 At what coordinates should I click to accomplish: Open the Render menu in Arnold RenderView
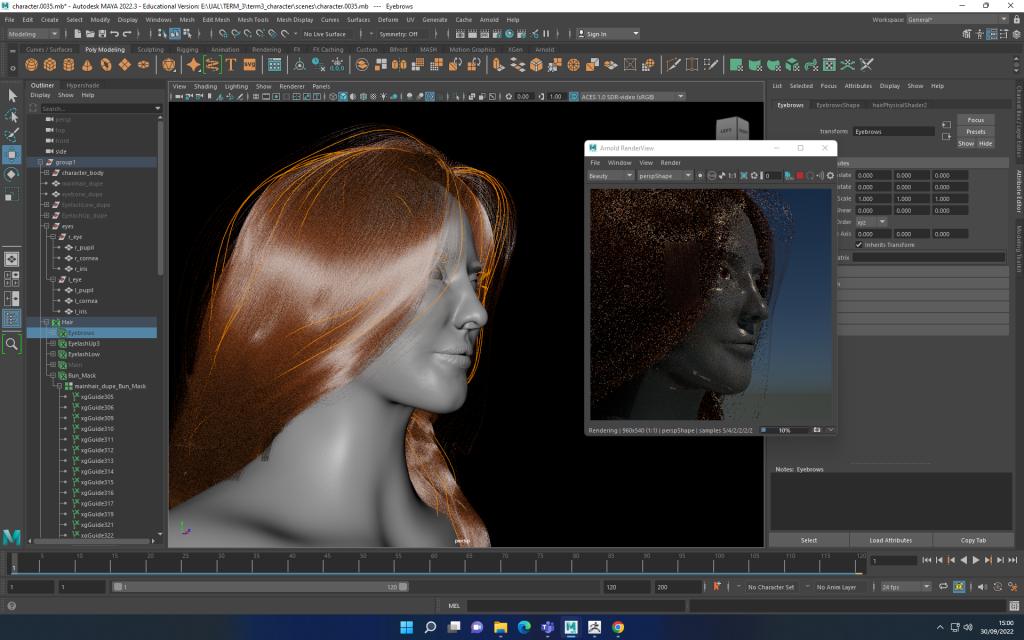(671, 163)
